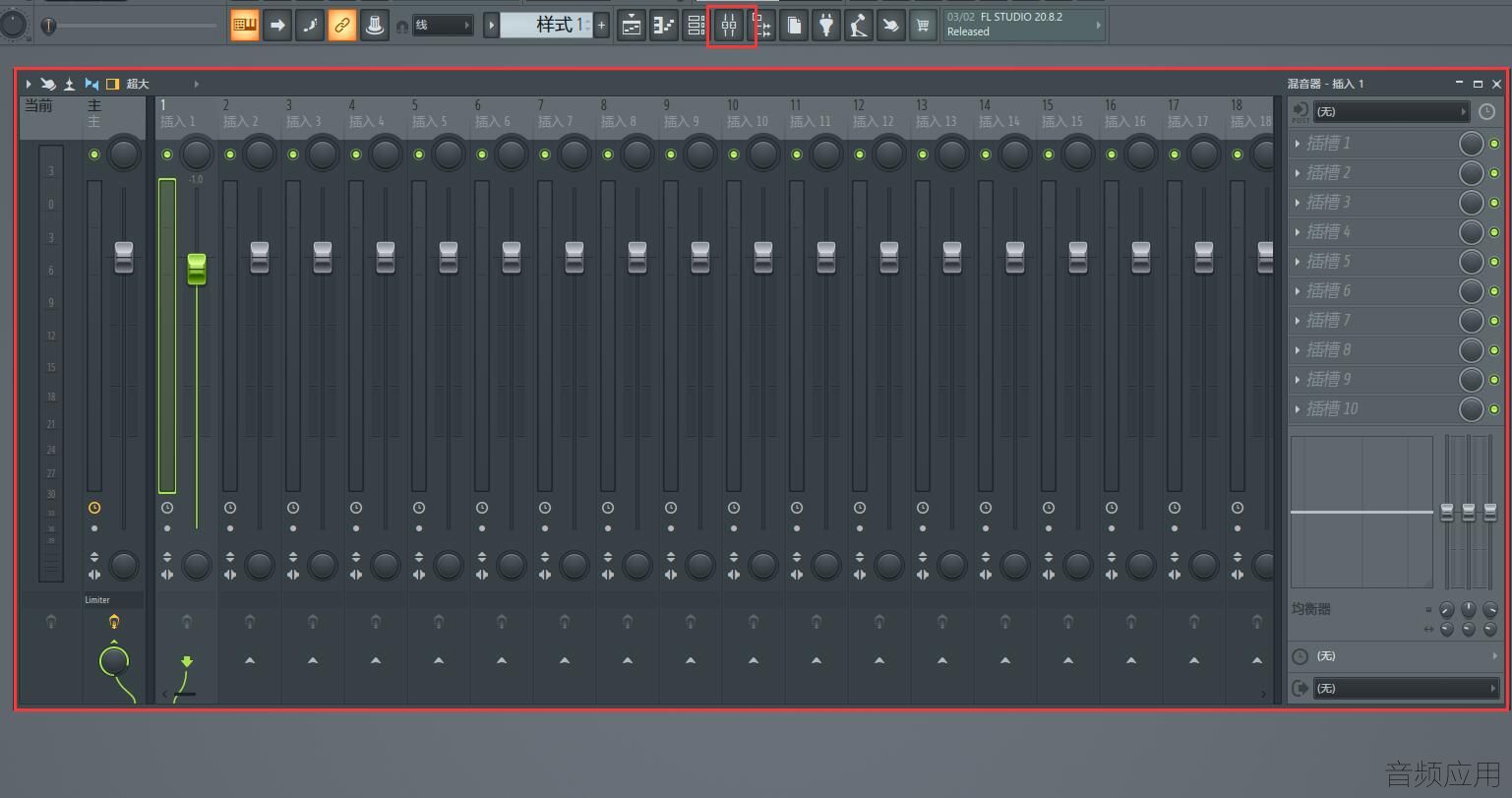The image size is (1512, 798).
Task: Open the output dropdown at panel bottom
Action: 1406,688
